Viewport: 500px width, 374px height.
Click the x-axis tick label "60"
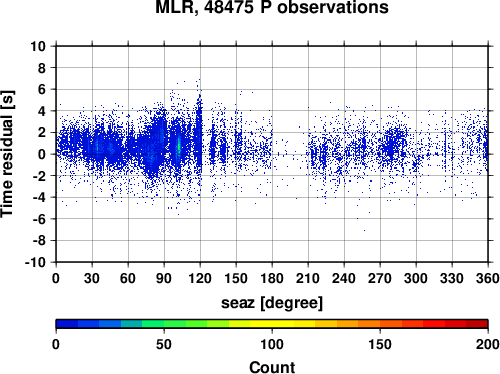128,278
